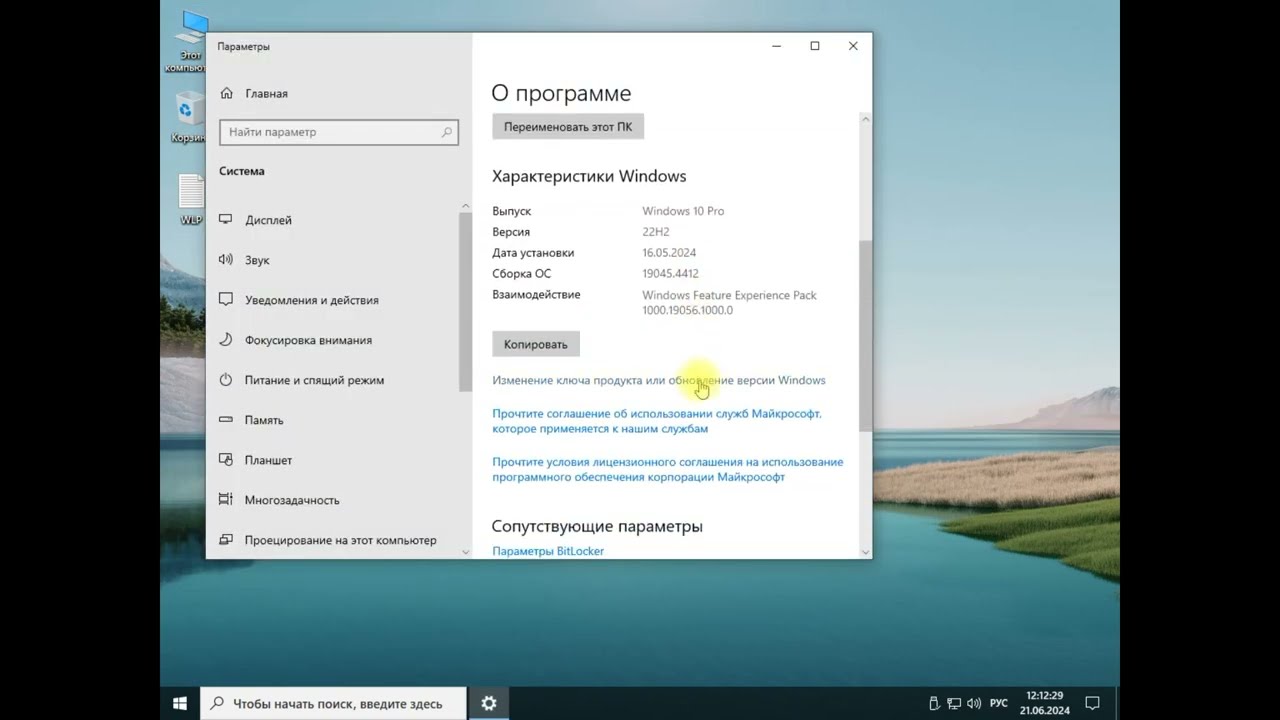Click the Память label in the sidebar
Screen dimensions: 1280x720
(x=264, y=420)
